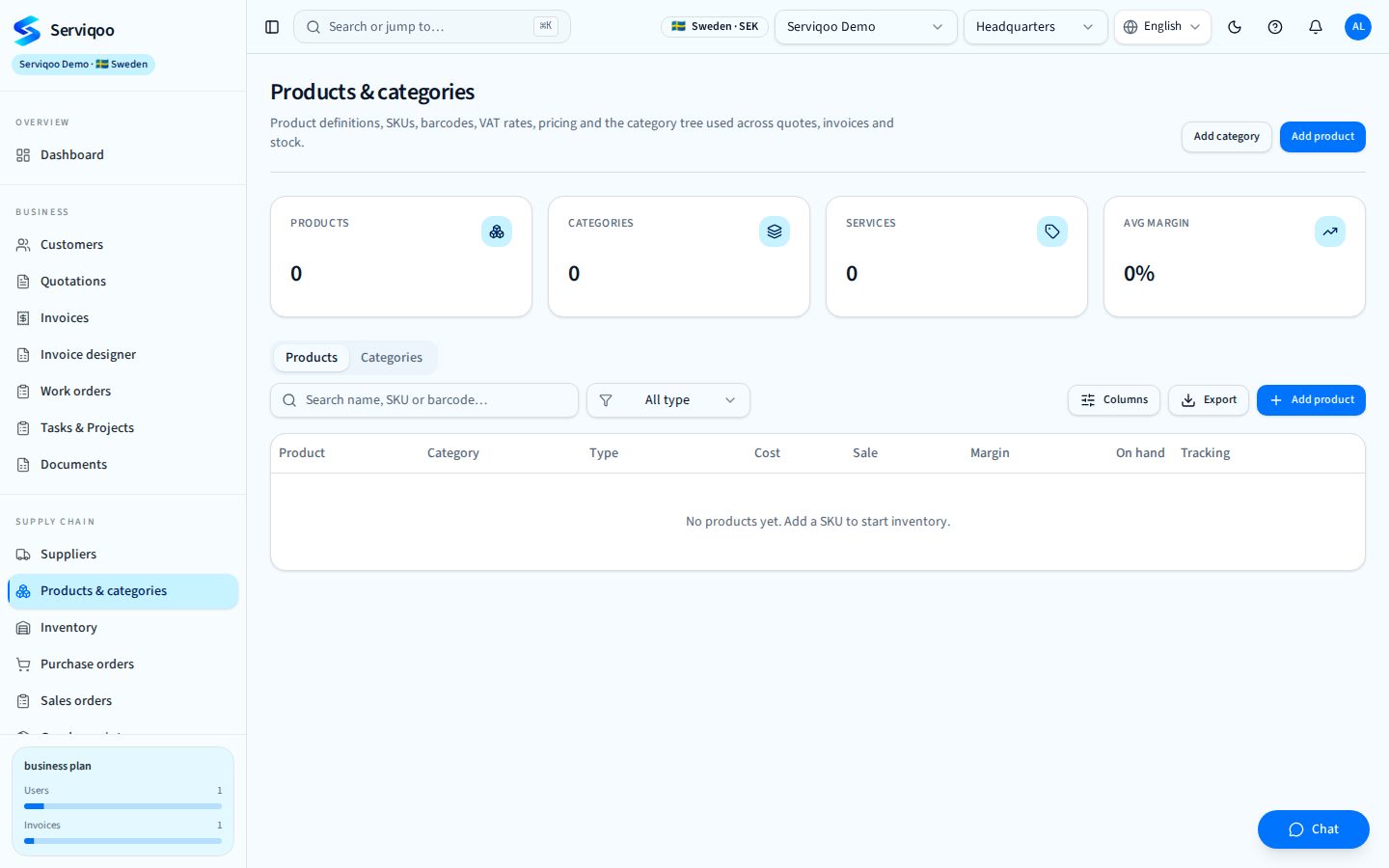Screen dimensions: 1389x868
Task: Go to Inventory in sidebar
Action: (x=123, y=628)
